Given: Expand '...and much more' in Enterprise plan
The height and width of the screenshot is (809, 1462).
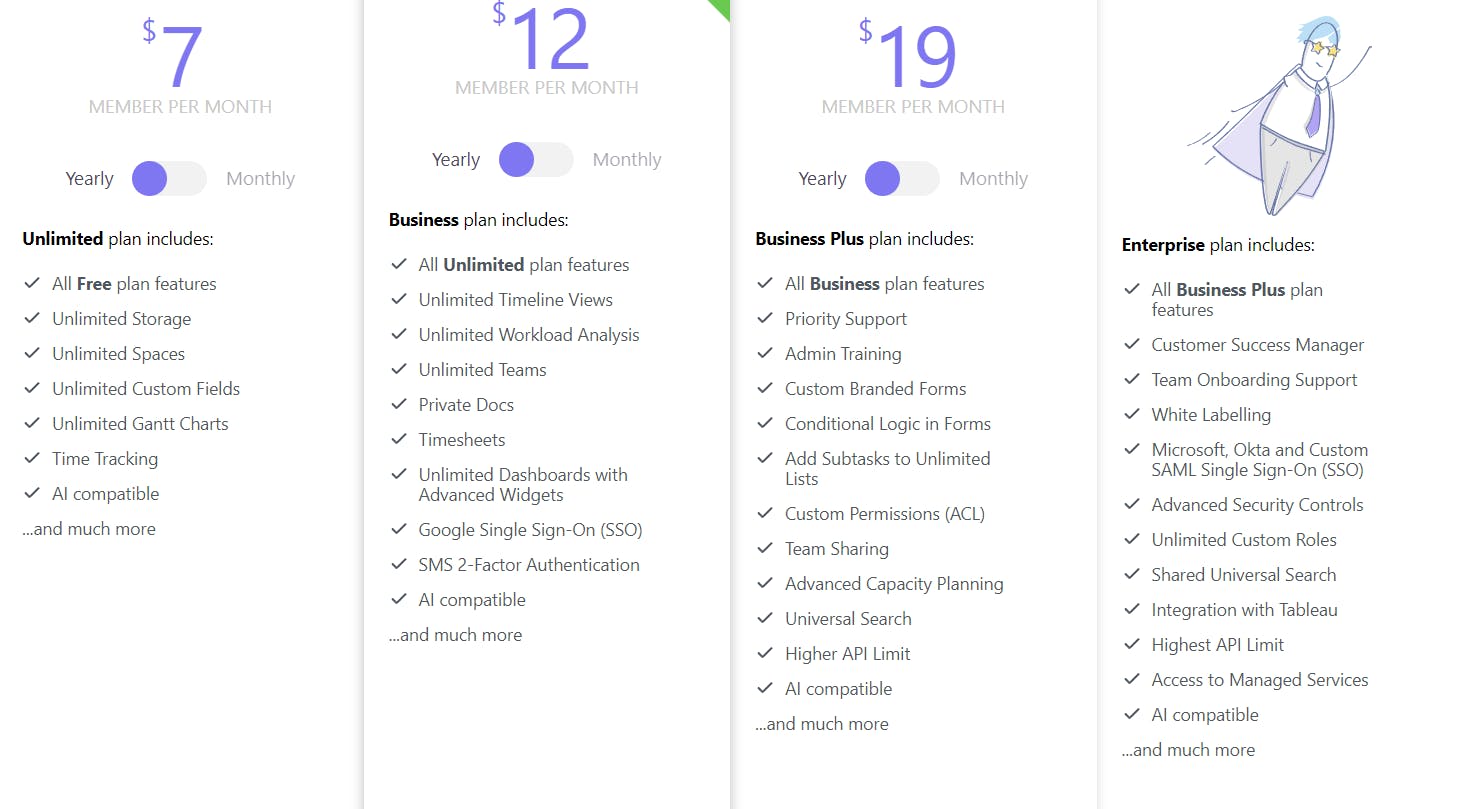Looking at the screenshot, I should (x=1188, y=750).
